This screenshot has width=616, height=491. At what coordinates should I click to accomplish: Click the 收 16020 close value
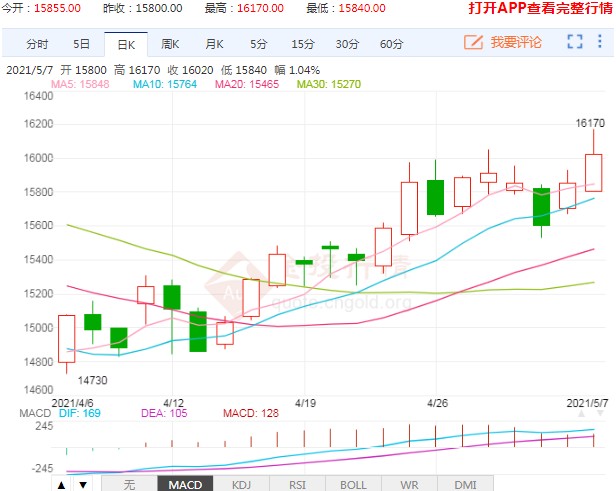pyautogui.click(x=190, y=70)
